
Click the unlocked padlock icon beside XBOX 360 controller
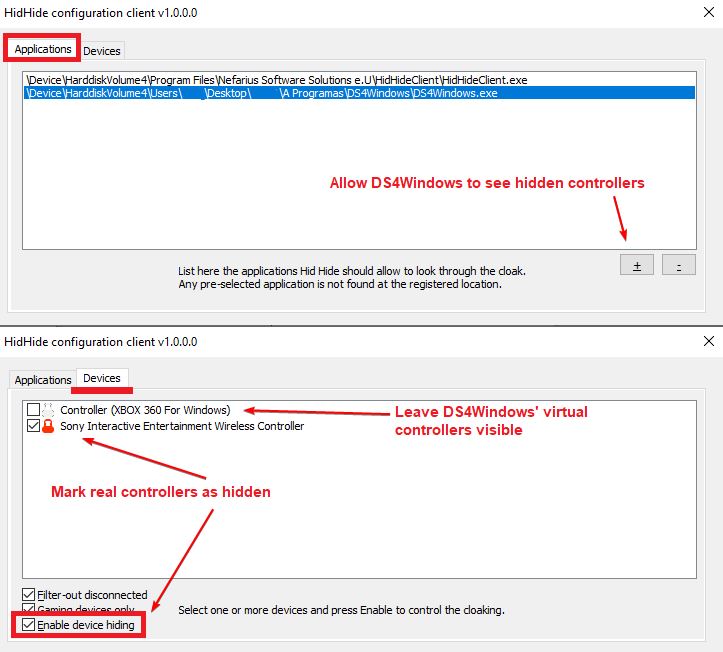pyautogui.click(x=48, y=409)
